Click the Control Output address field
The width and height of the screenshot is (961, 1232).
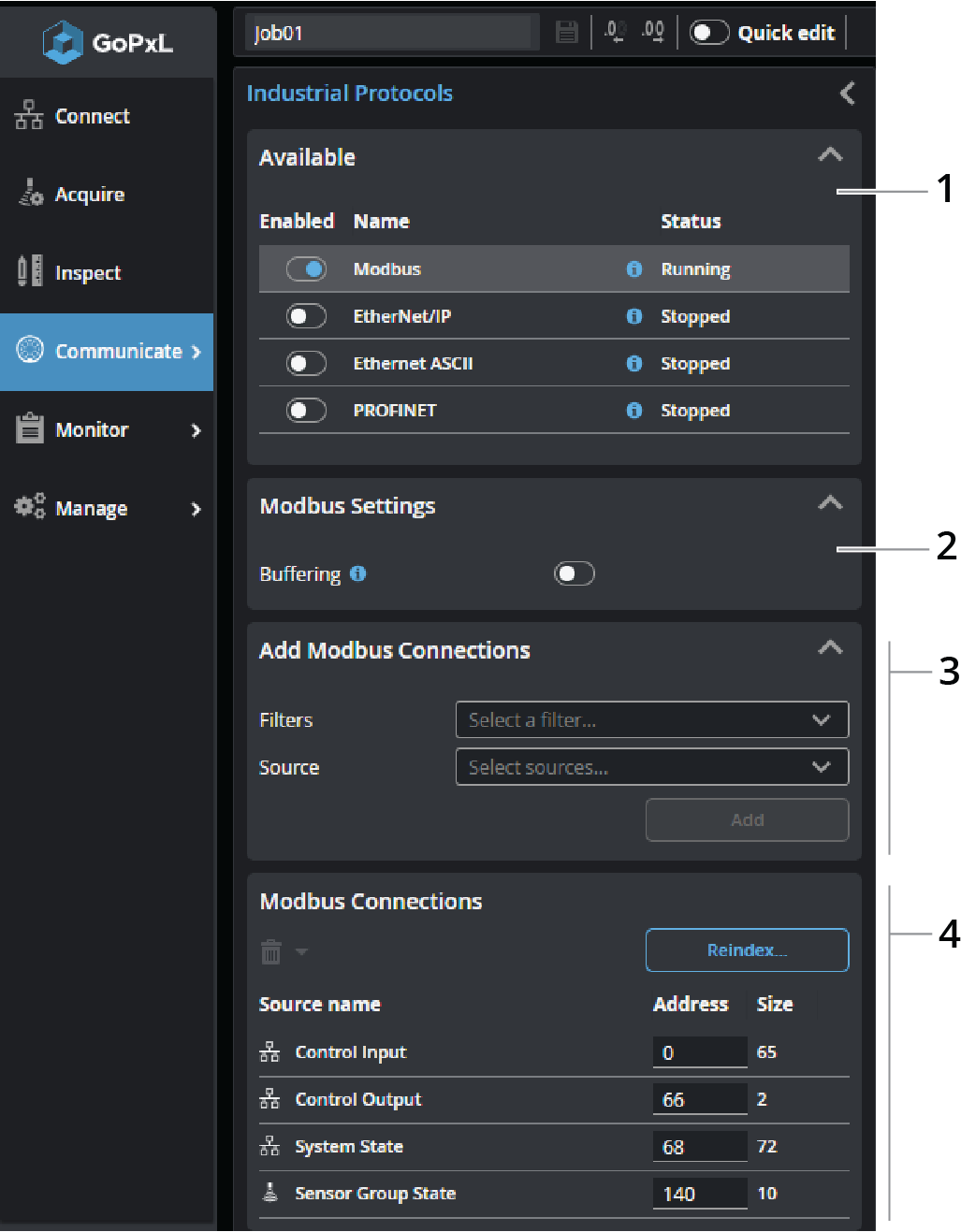pyautogui.click(x=699, y=1100)
